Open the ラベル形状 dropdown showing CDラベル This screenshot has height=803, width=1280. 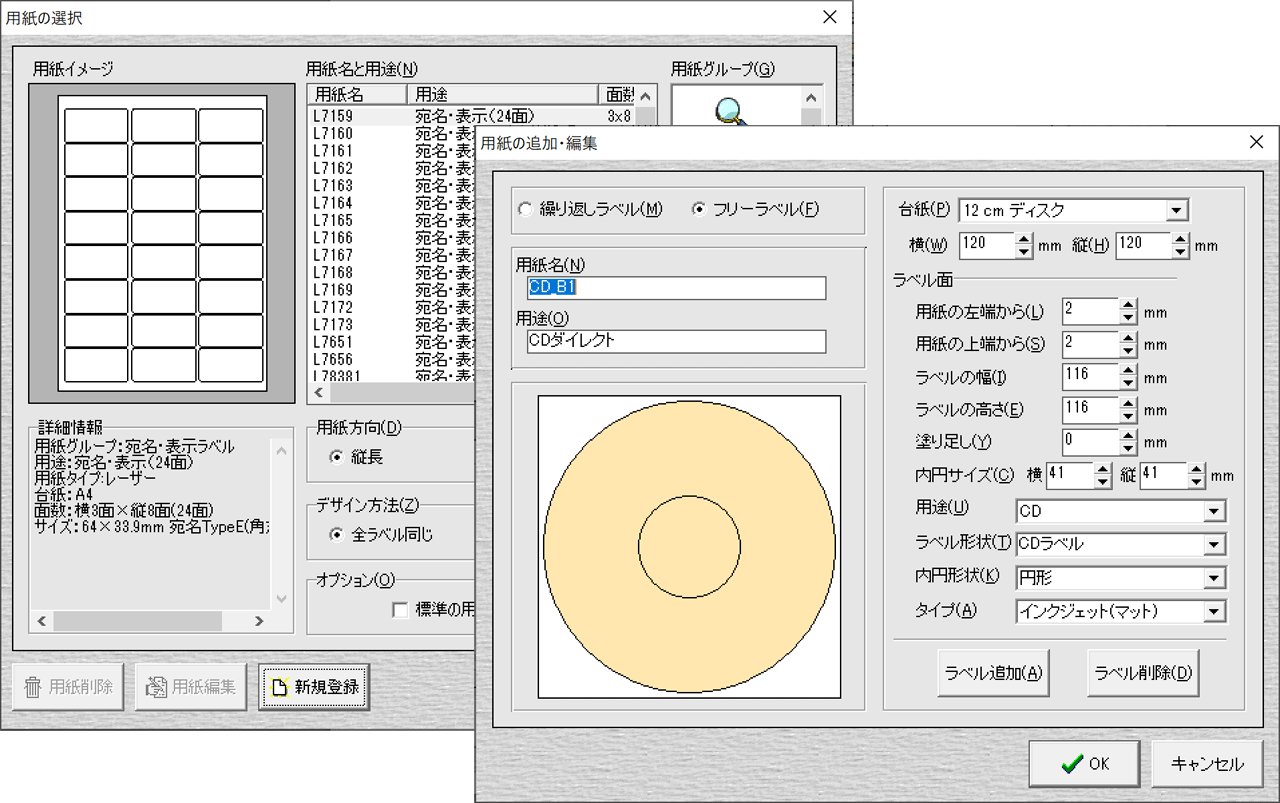[x=1215, y=544]
